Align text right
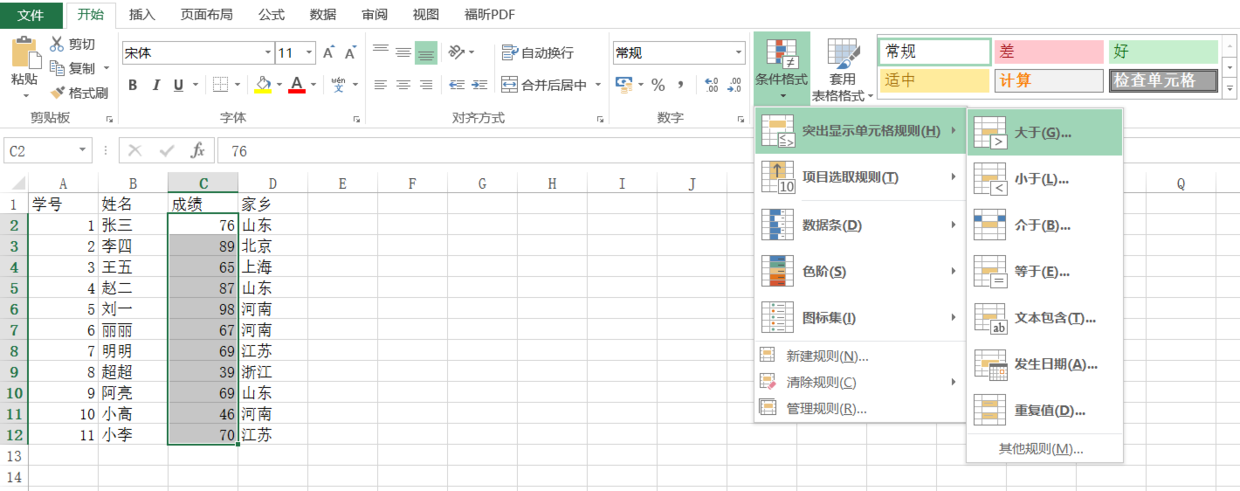Screen dimensions: 1240x491 coord(426,85)
